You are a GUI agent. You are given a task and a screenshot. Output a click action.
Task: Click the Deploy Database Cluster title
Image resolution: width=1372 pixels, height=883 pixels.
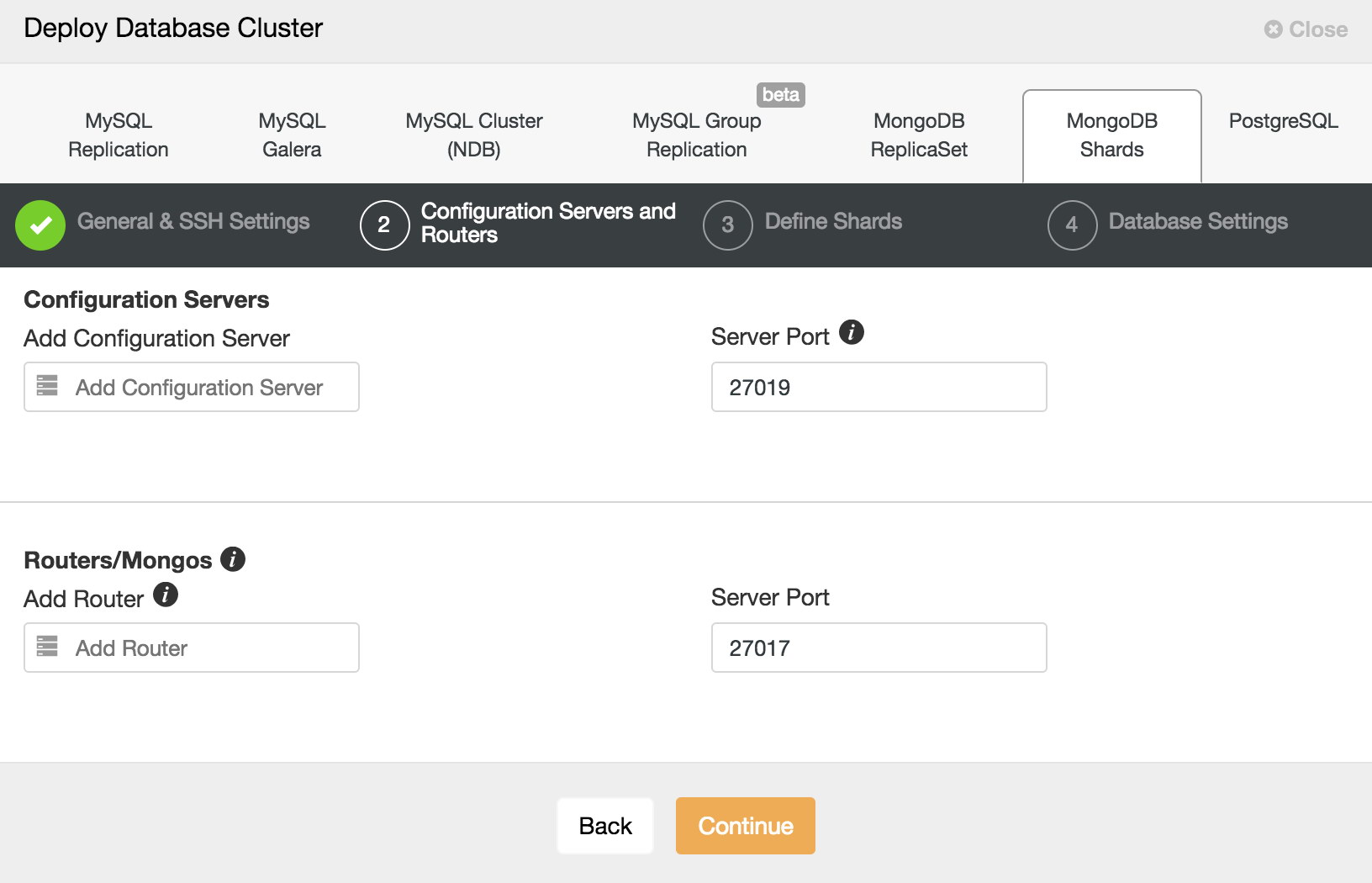(x=173, y=28)
